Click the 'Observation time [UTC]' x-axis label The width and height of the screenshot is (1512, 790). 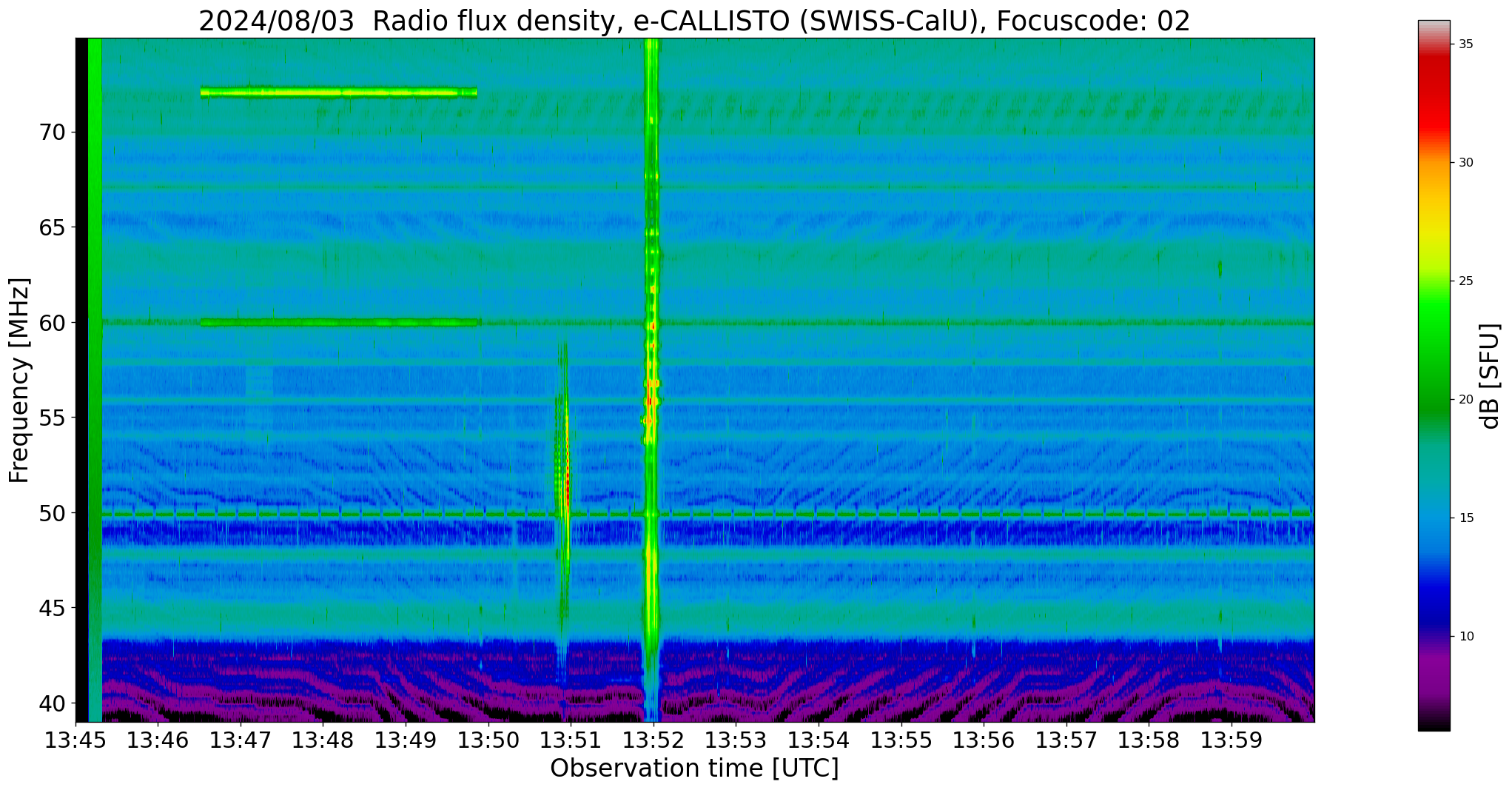[694, 769]
